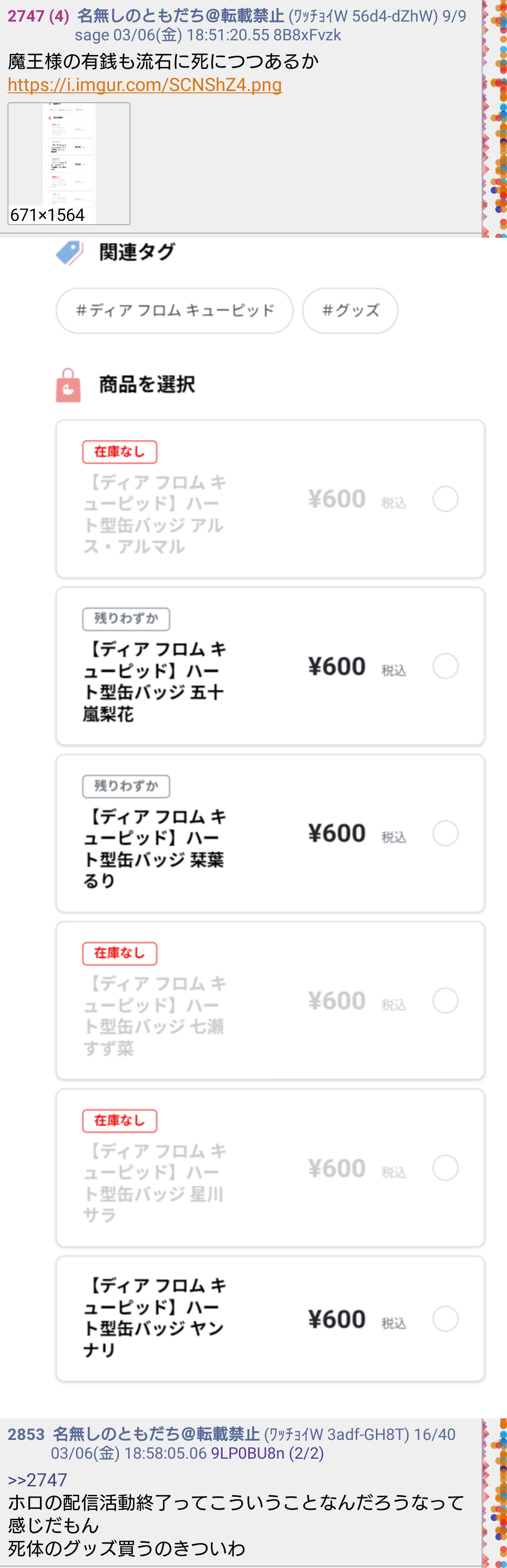The height and width of the screenshot is (1568, 507).
Task: Select the 五十嵐梨花 badge radio button
Action: 445,666
